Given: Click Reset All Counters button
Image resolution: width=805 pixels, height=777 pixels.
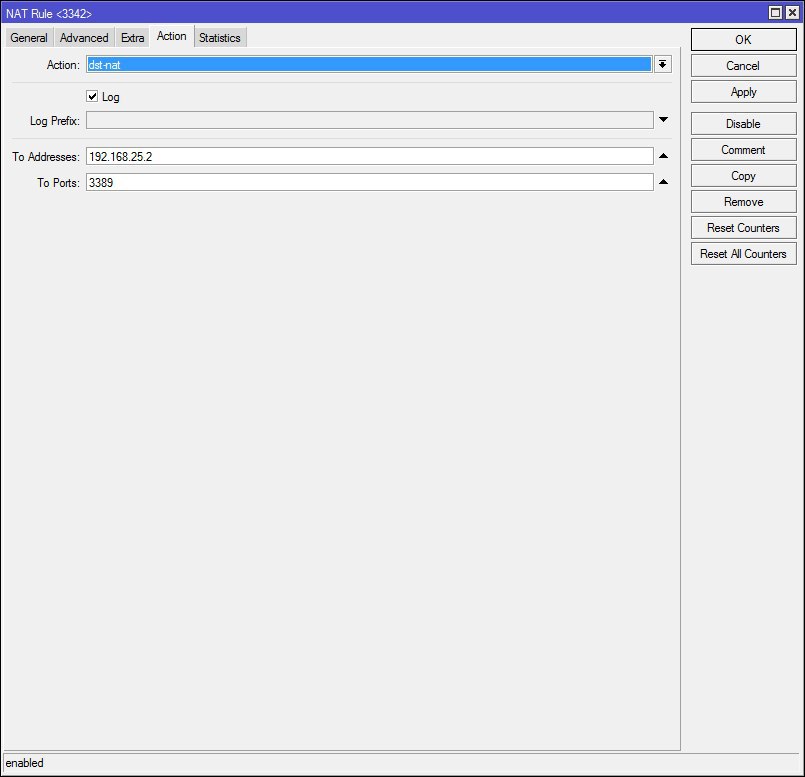Looking at the screenshot, I should [x=743, y=254].
